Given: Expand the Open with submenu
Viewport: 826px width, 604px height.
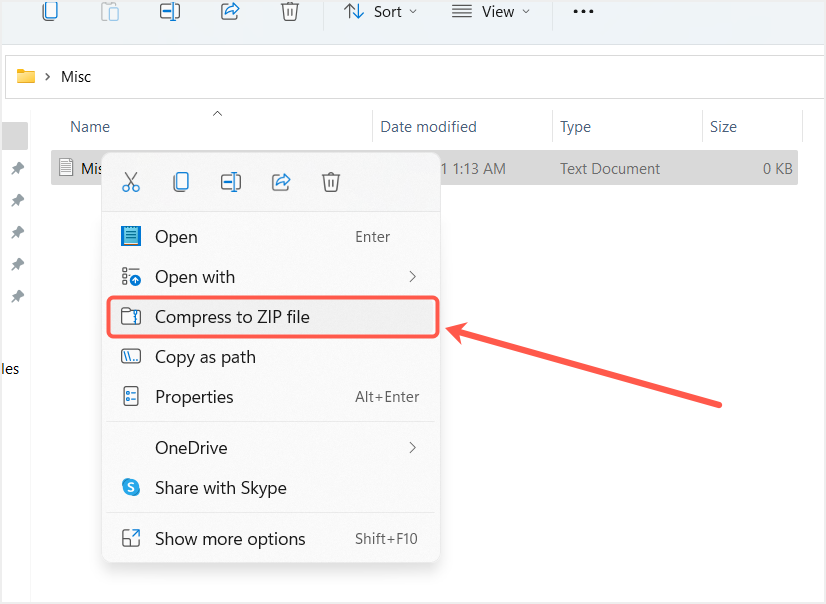Looking at the screenshot, I should click(x=271, y=277).
